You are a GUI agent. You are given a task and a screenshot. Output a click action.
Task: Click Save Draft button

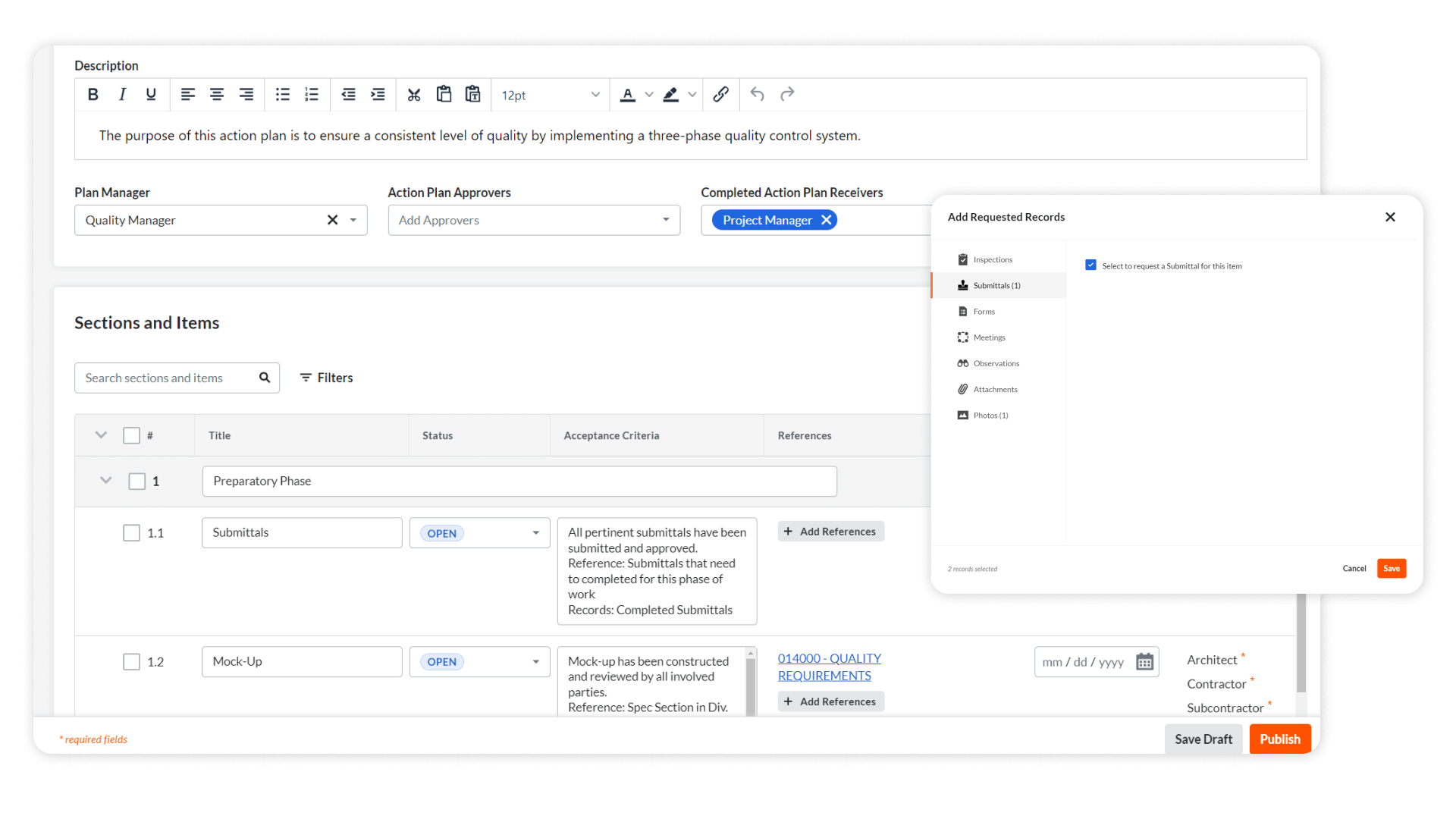[1203, 739]
